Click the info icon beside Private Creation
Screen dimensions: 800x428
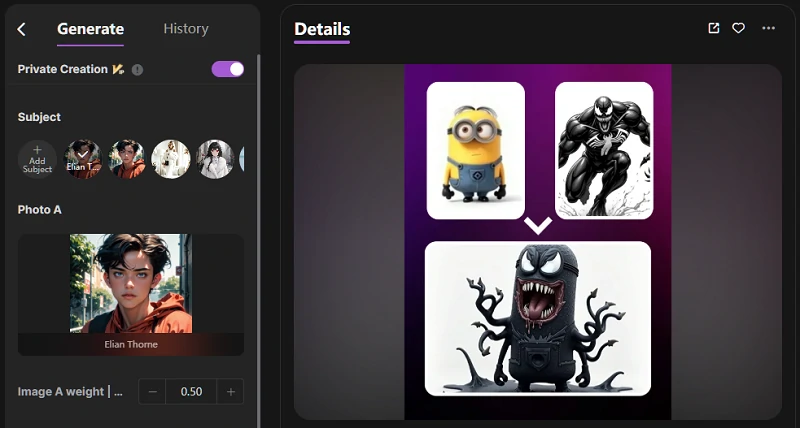[137, 70]
